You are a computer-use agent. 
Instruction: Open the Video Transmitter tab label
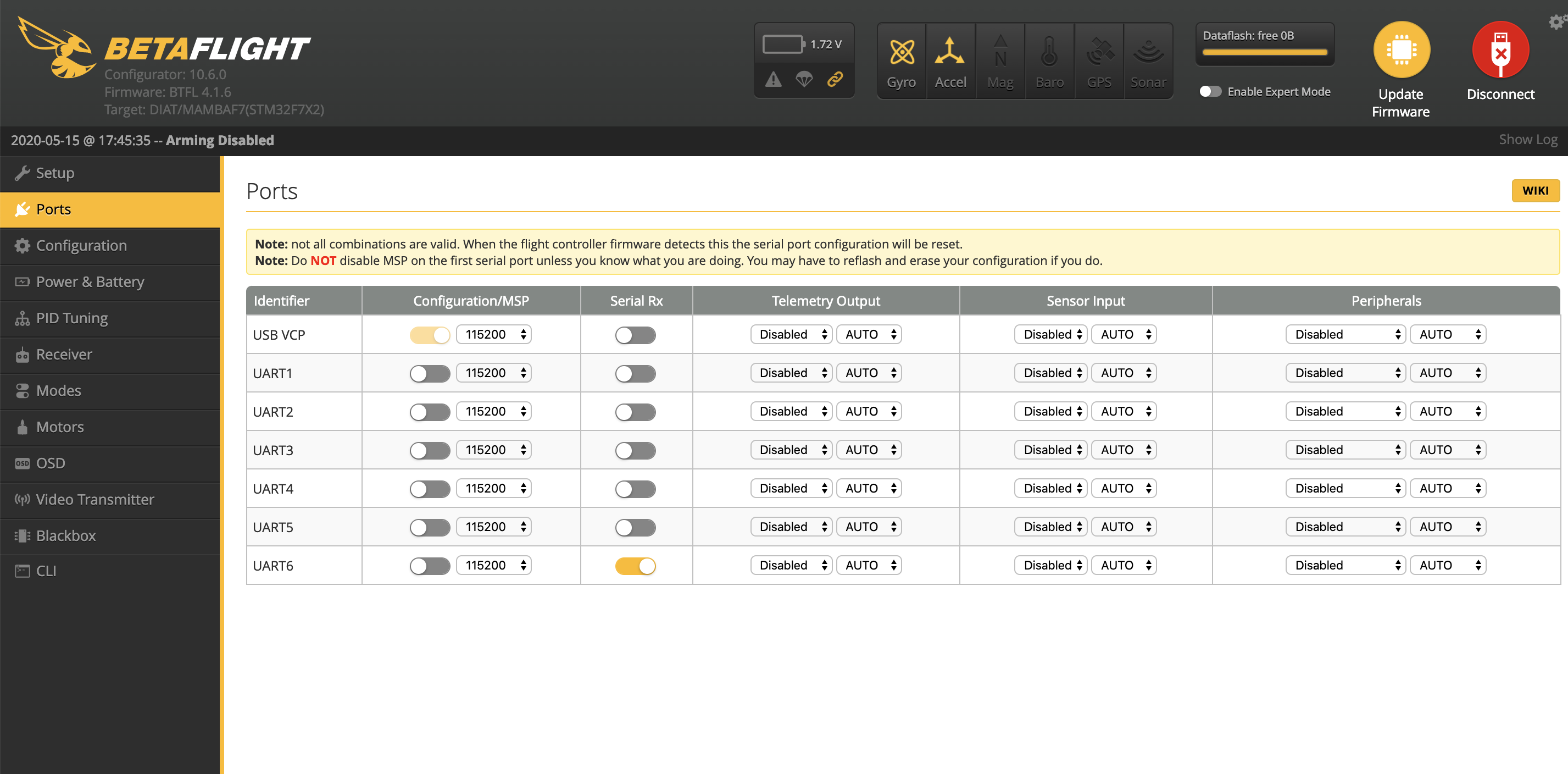coord(95,500)
